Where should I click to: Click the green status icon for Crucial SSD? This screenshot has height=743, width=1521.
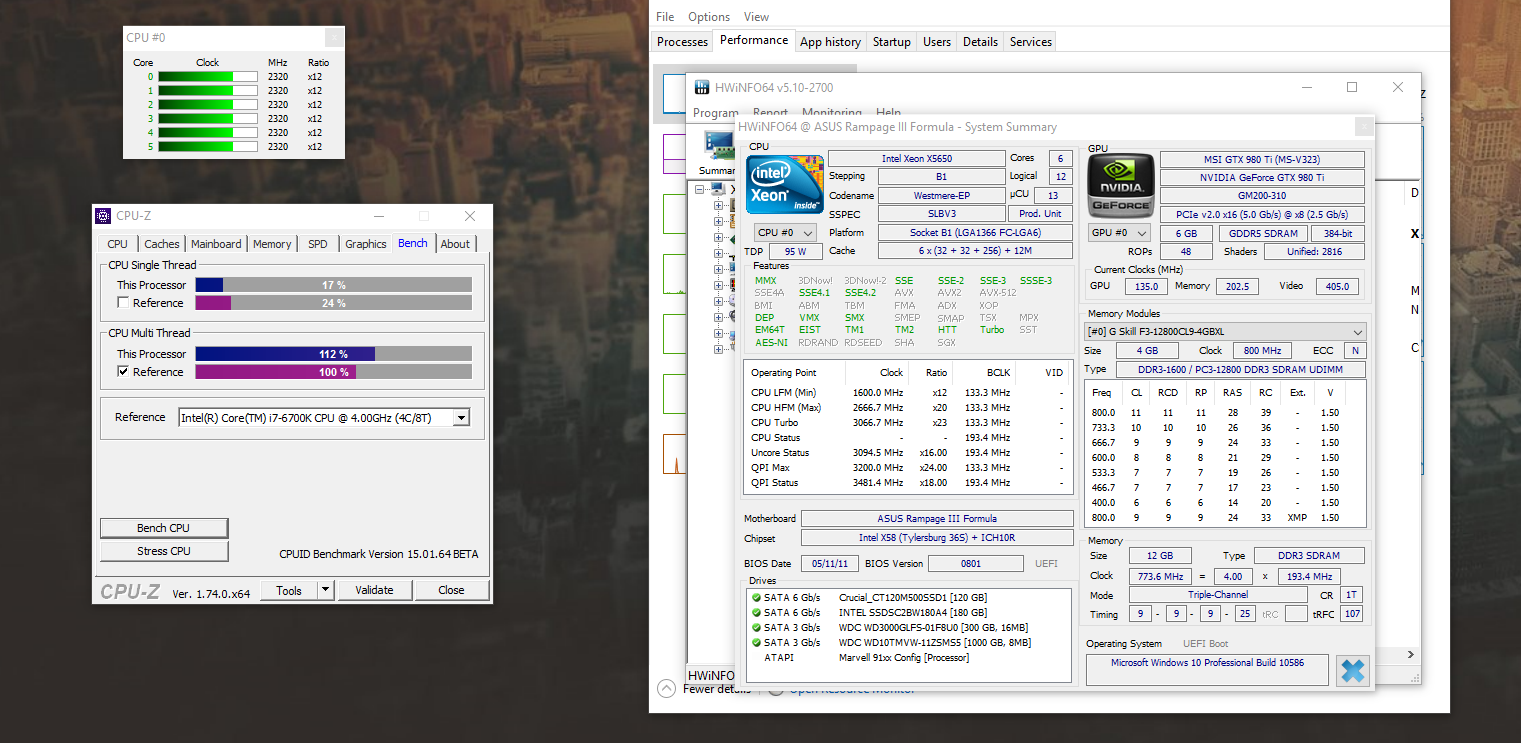click(x=757, y=597)
